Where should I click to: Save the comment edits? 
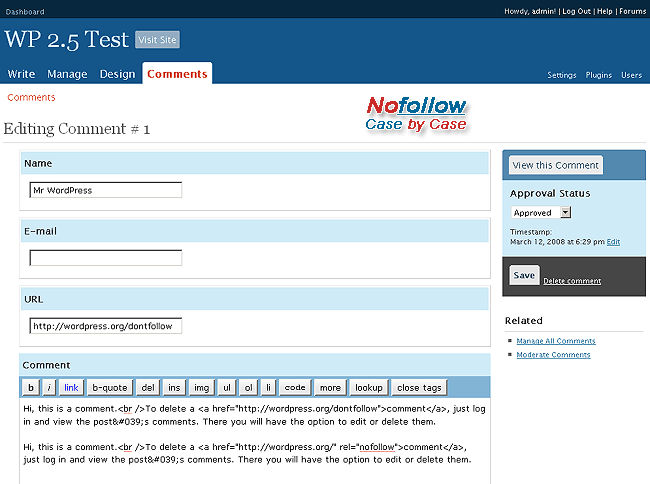(x=524, y=275)
